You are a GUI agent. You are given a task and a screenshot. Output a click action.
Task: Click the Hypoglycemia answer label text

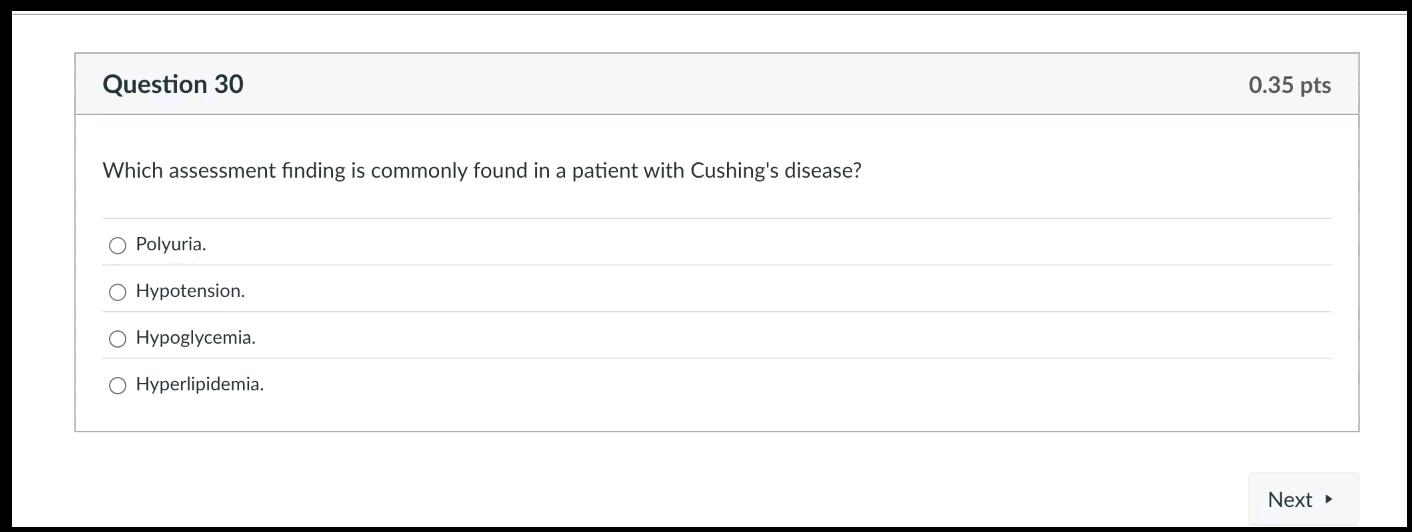(x=196, y=338)
